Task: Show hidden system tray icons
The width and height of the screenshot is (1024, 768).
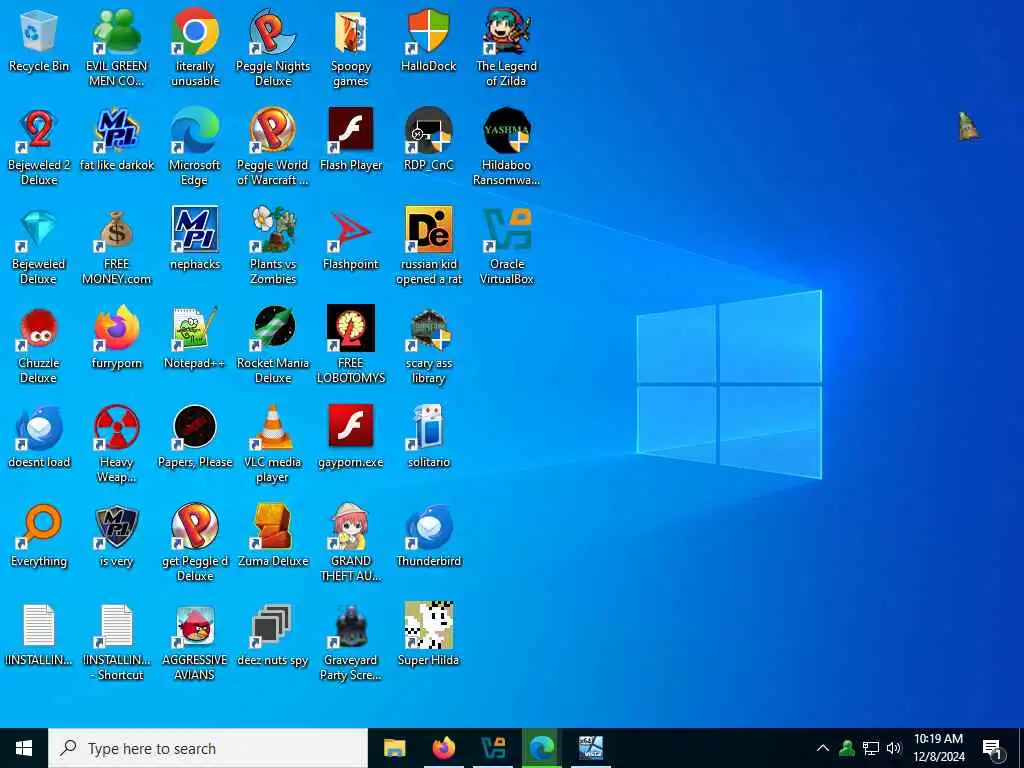Action: click(823, 748)
